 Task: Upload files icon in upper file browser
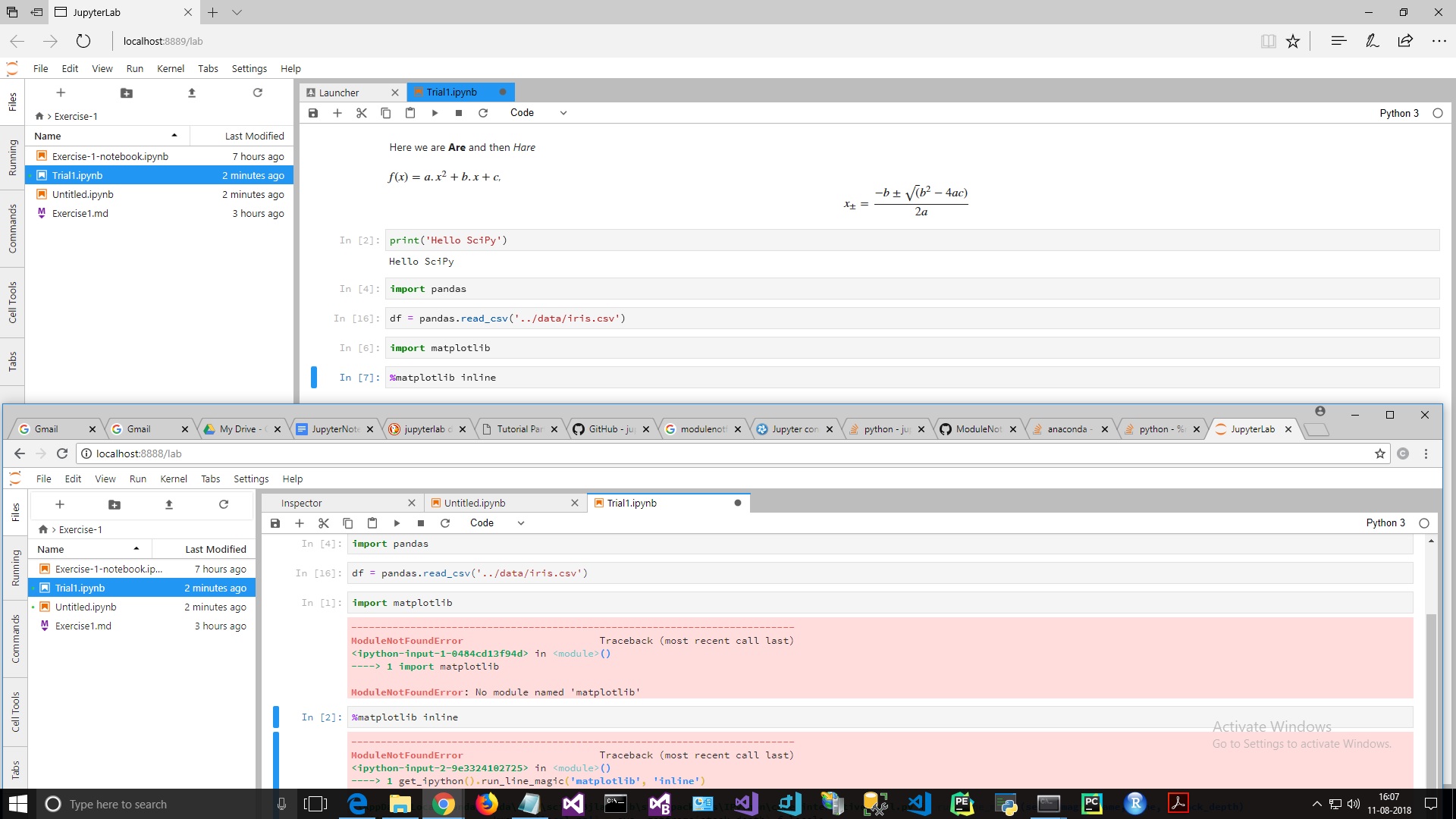tap(192, 93)
